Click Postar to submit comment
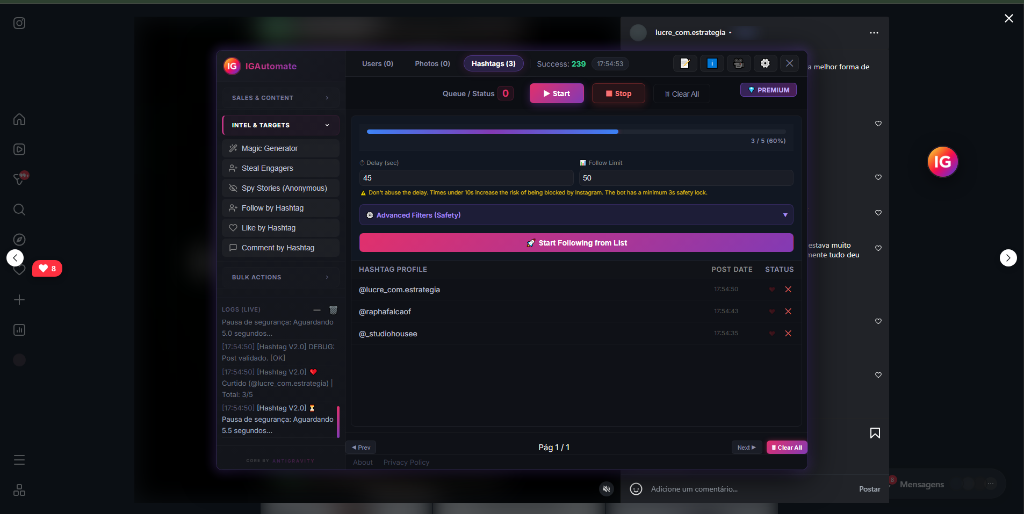 869,489
